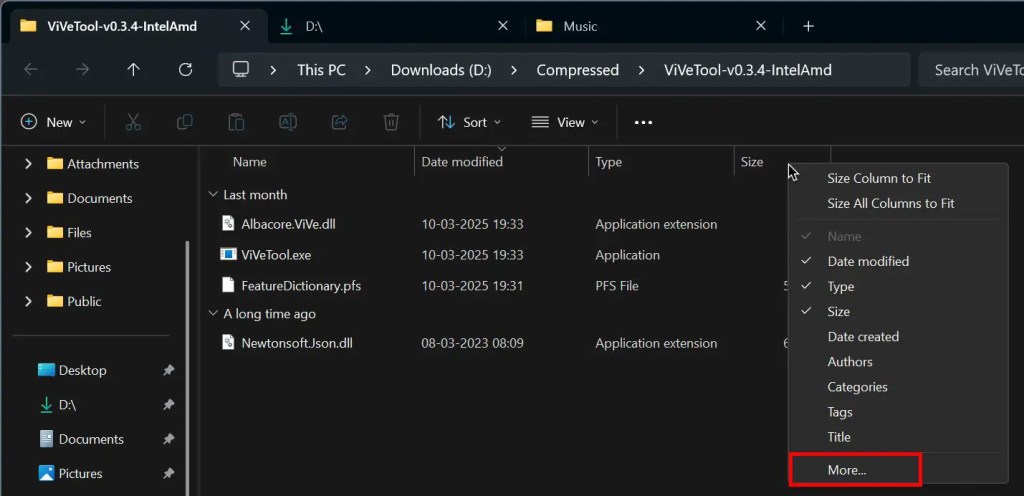Click Downloads (D:) breadcrumb

tap(441, 70)
